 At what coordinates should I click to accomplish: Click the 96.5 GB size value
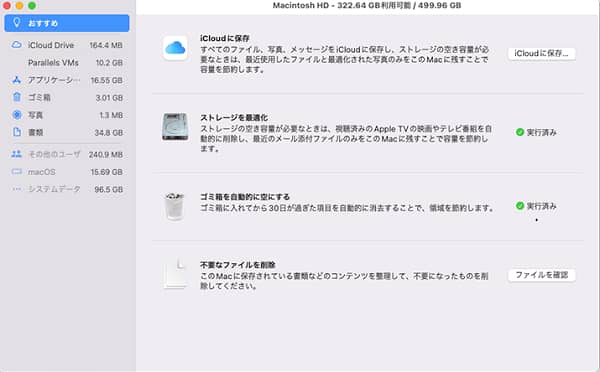[109, 189]
